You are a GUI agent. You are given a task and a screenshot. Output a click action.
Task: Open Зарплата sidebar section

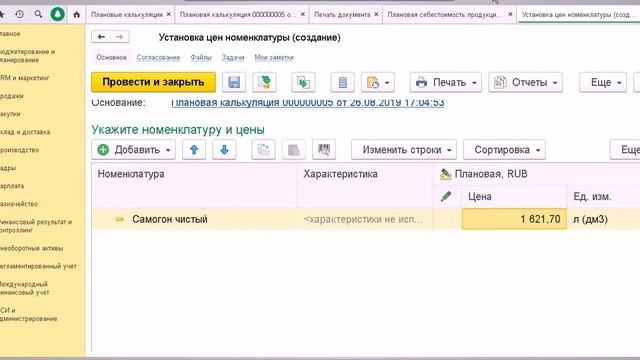pos(12,186)
